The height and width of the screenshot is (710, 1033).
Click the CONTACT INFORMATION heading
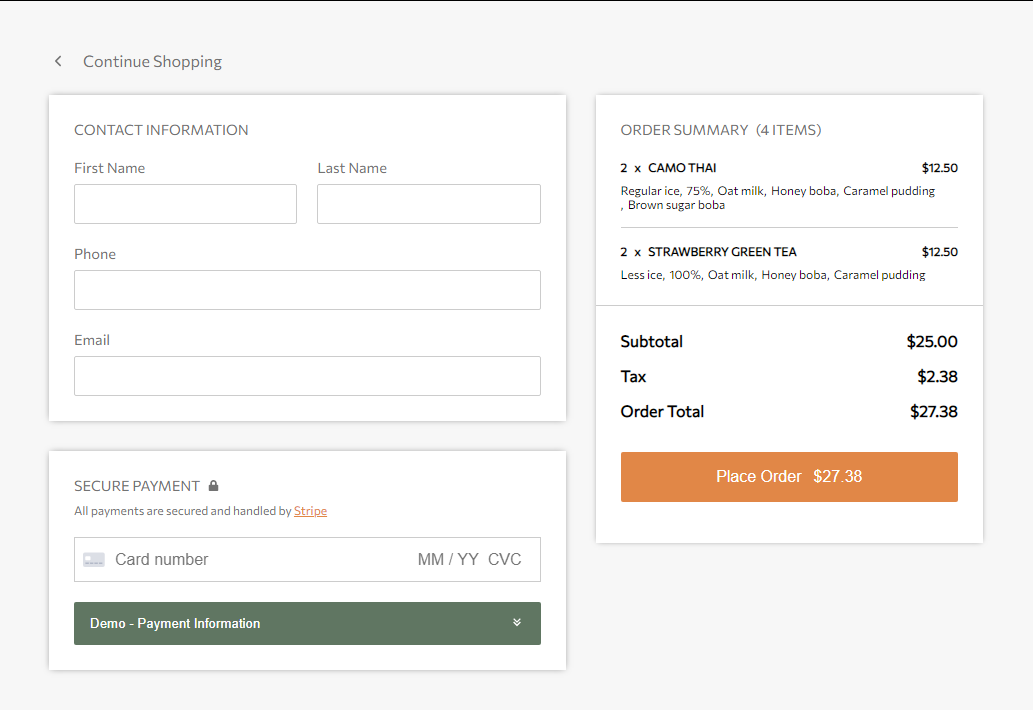pyautogui.click(x=161, y=129)
